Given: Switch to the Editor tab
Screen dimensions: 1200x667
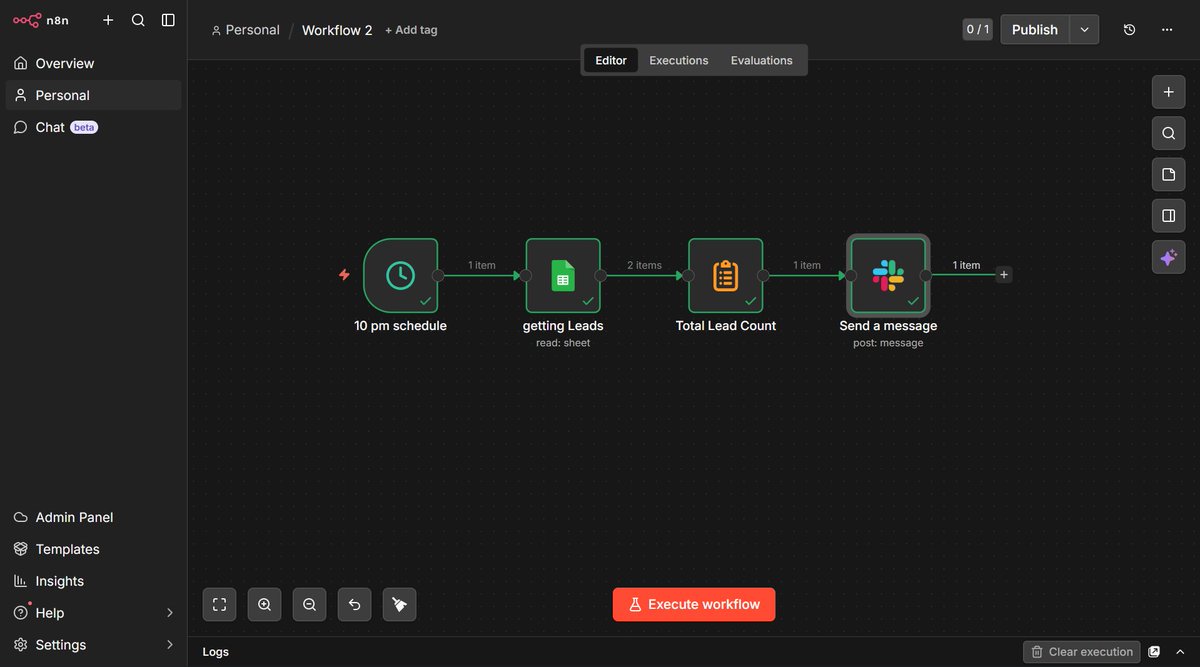Looking at the screenshot, I should [x=611, y=60].
